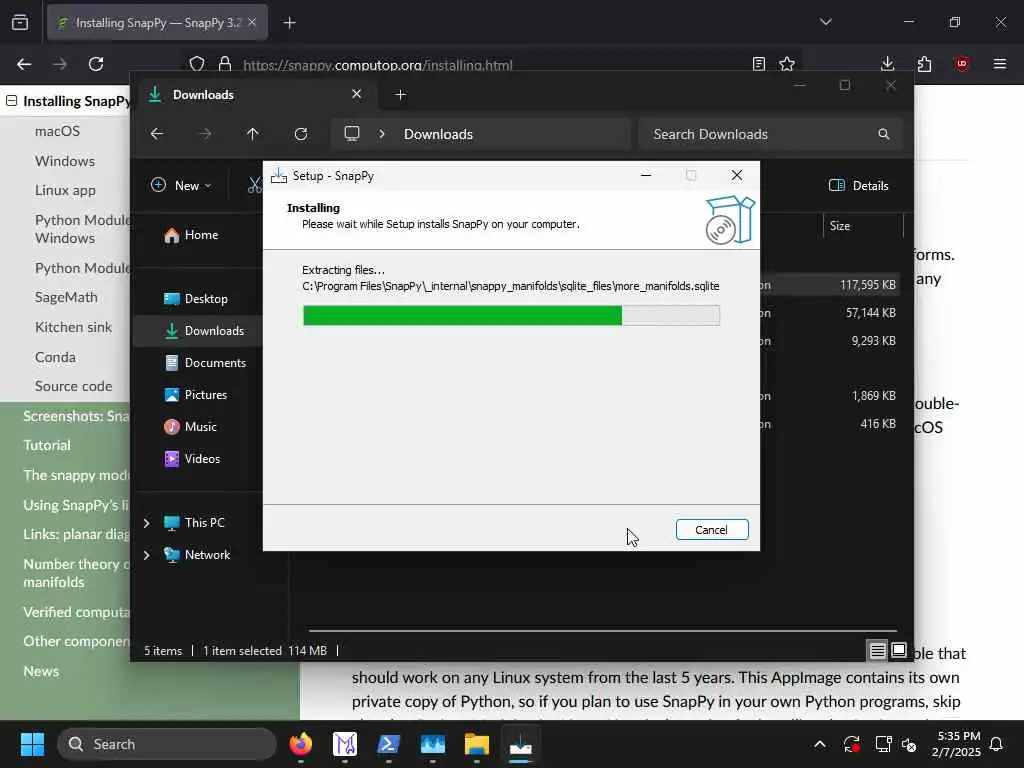Image resolution: width=1024 pixels, height=768 pixels.
Task: Go up one folder level in Explorer
Action: pyautogui.click(x=253, y=134)
